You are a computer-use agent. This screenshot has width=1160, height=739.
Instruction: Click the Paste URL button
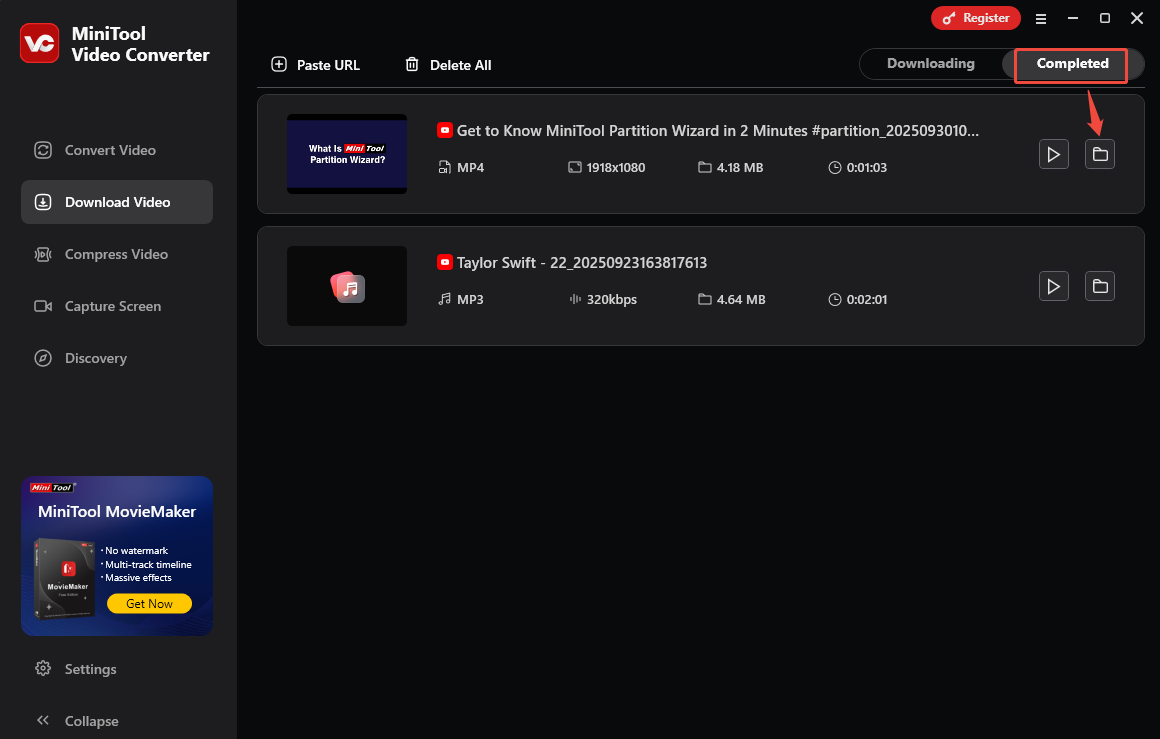pos(316,65)
